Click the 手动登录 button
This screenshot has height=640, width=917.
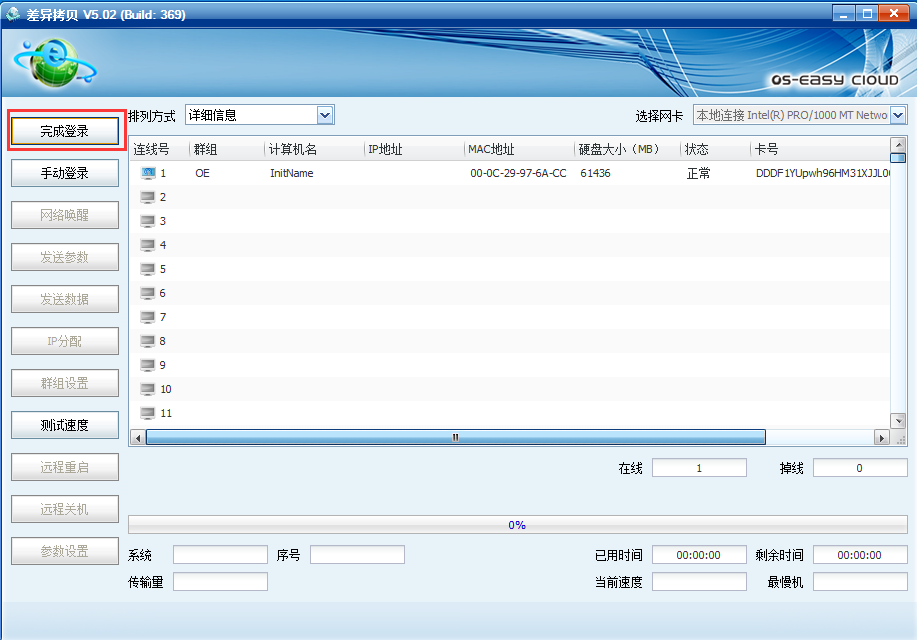[x=65, y=173]
